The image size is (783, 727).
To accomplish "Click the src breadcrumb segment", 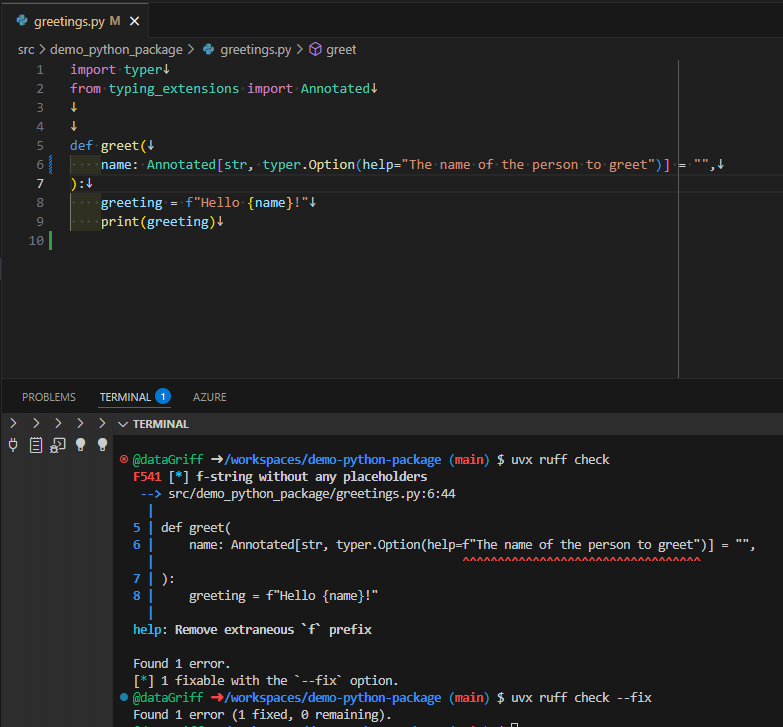I will [x=26, y=49].
